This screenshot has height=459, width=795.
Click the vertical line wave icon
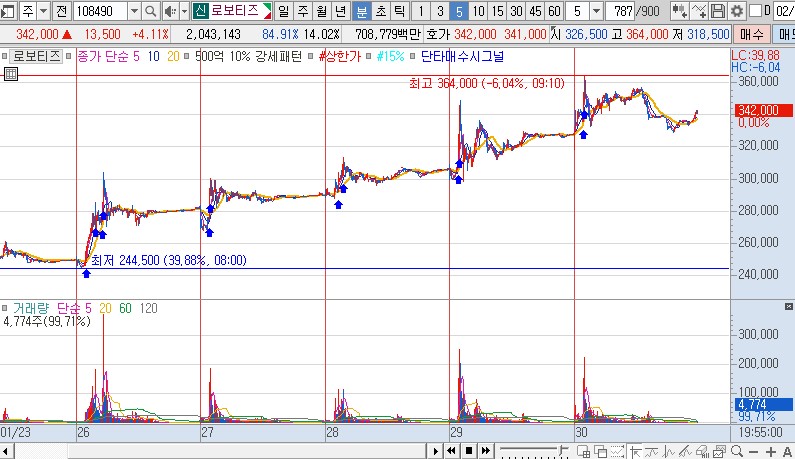pos(669,451)
